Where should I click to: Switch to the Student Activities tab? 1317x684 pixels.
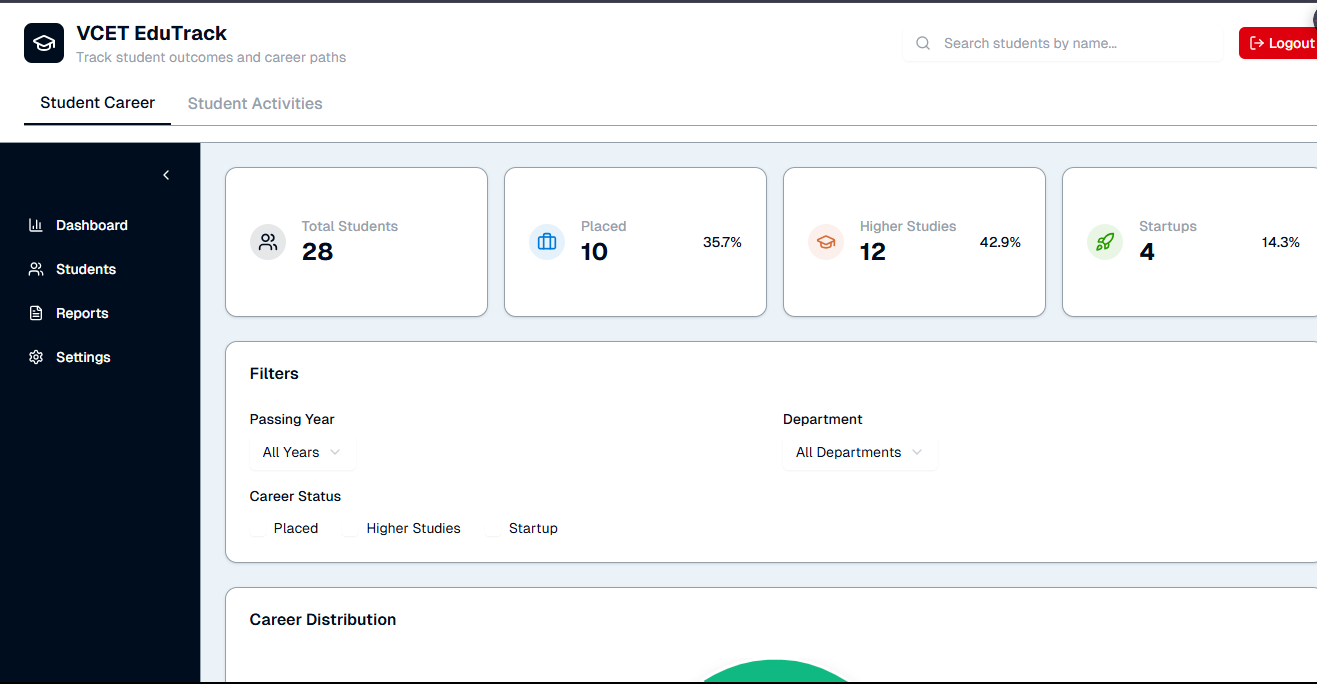click(x=255, y=103)
